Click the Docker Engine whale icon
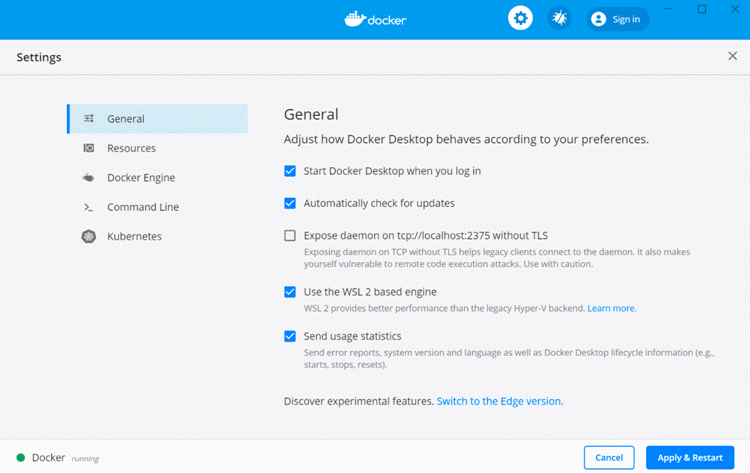 (89, 178)
